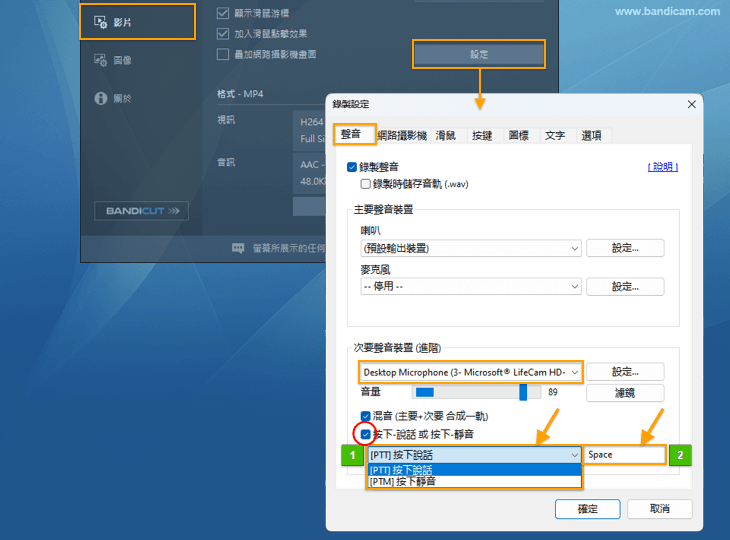Click 設定... button next to speaker dropdown
The height and width of the screenshot is (540, 730).
(x=625, y=248)
